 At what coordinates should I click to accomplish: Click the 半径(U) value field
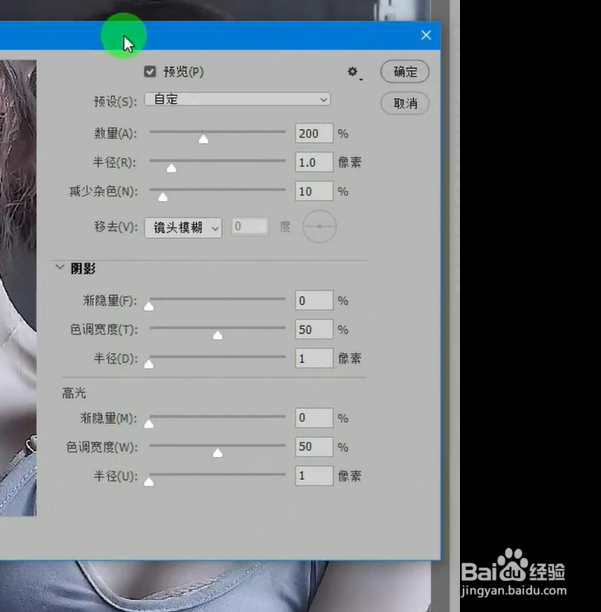[x=314, y=476]
